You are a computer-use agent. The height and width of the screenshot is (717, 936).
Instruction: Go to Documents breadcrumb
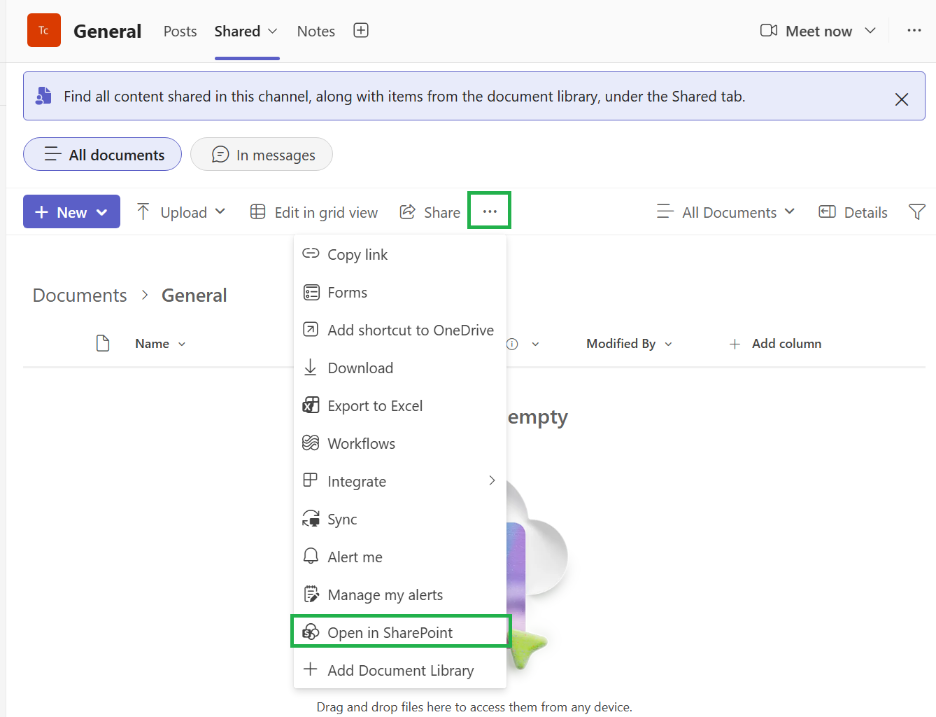79,296
